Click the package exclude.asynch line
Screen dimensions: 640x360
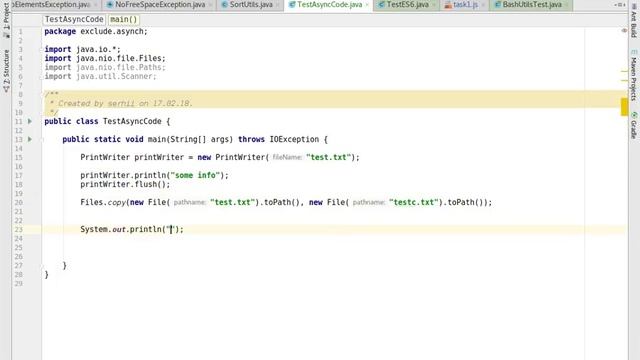click(x=96, y=31)
